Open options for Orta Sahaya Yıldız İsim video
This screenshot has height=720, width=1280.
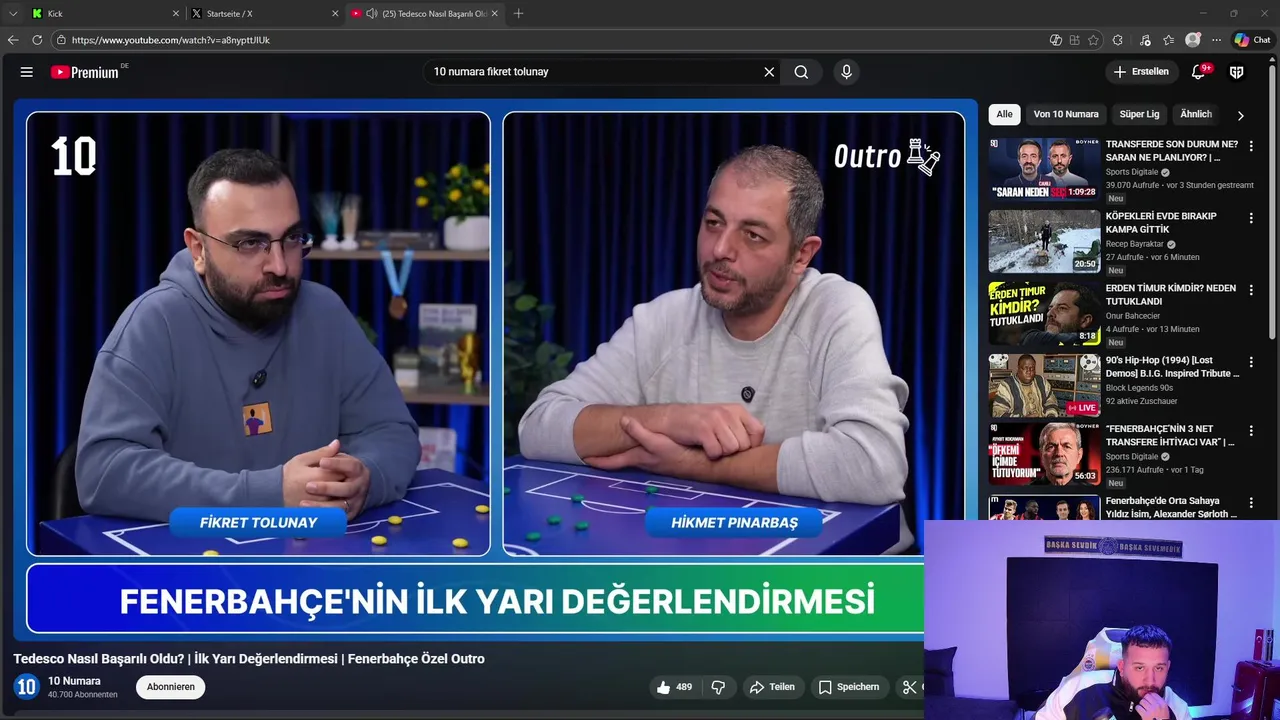[x=1251, y=503]
